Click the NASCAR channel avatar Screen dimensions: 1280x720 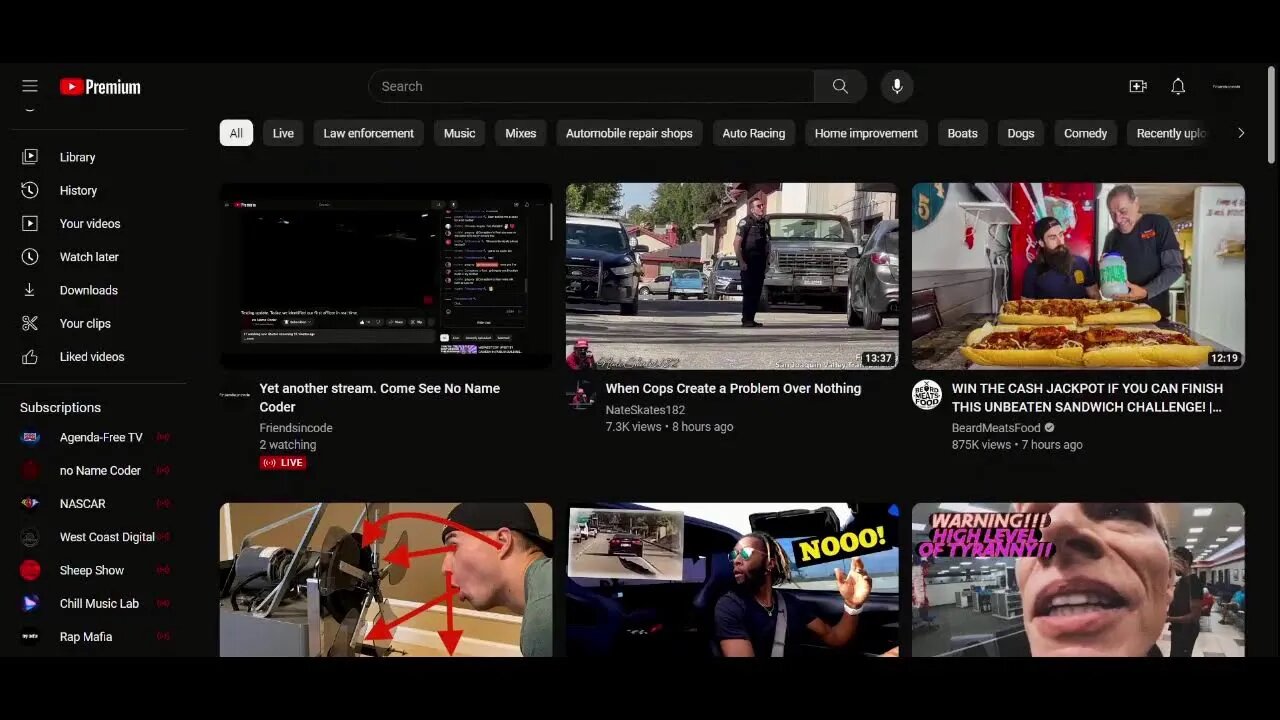30,504
